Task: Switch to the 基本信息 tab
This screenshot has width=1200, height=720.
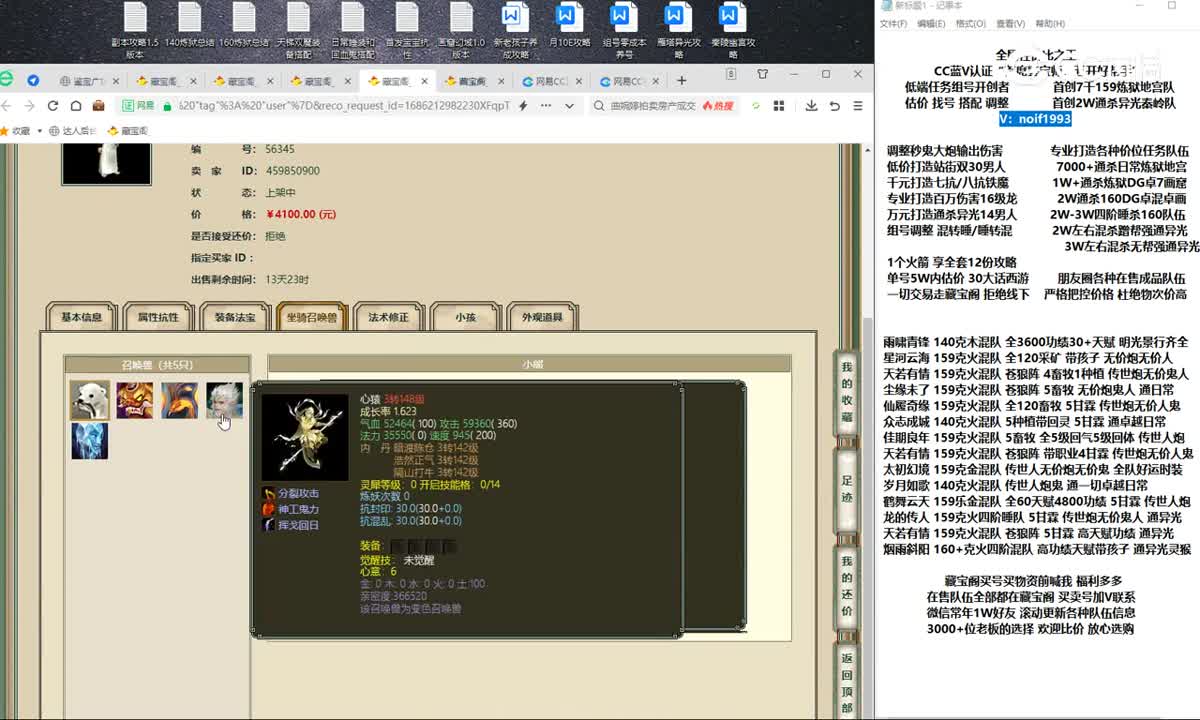Action: click(x=82, y=318)
